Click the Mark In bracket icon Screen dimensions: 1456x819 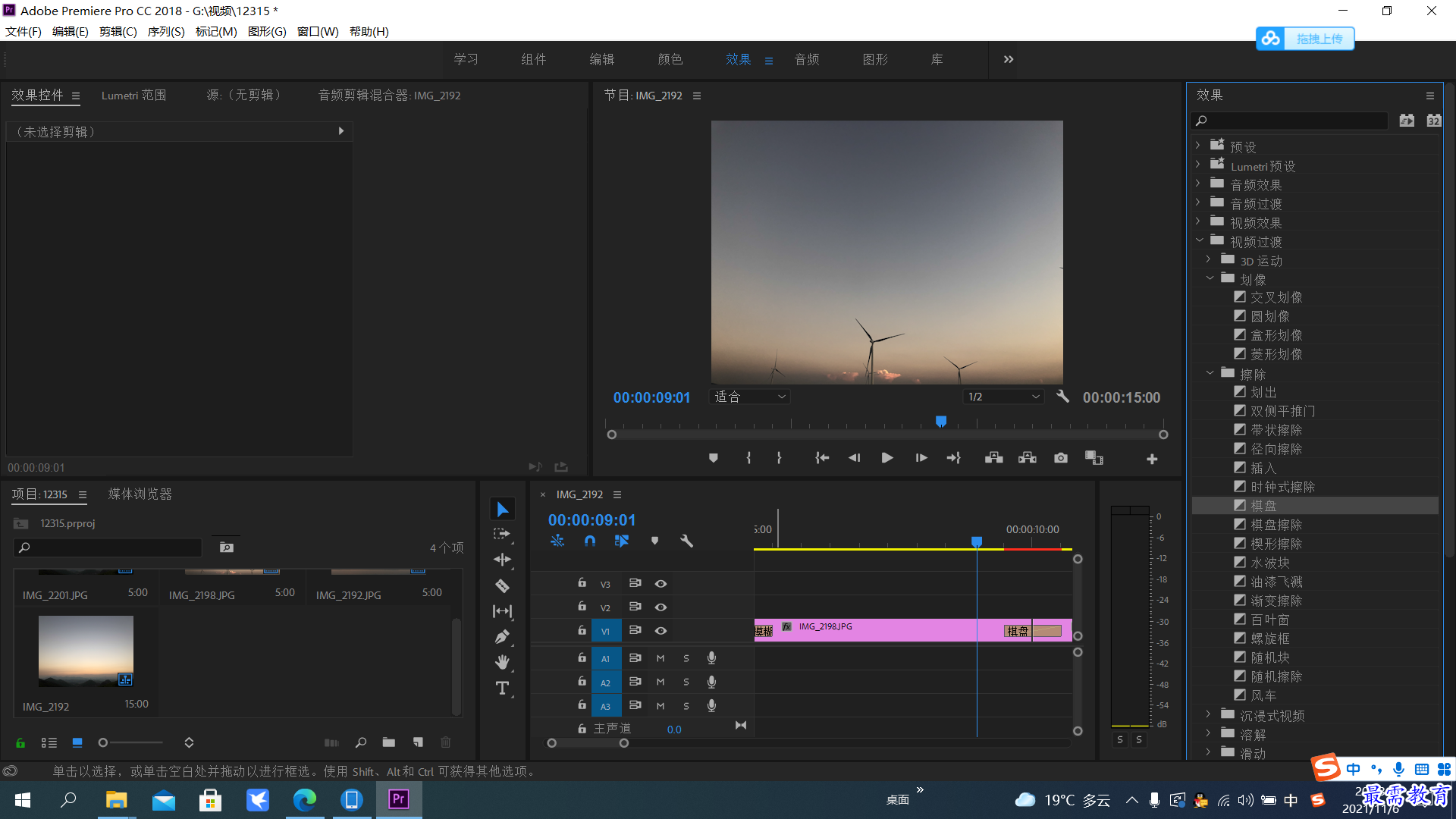[x=748, y=458]
